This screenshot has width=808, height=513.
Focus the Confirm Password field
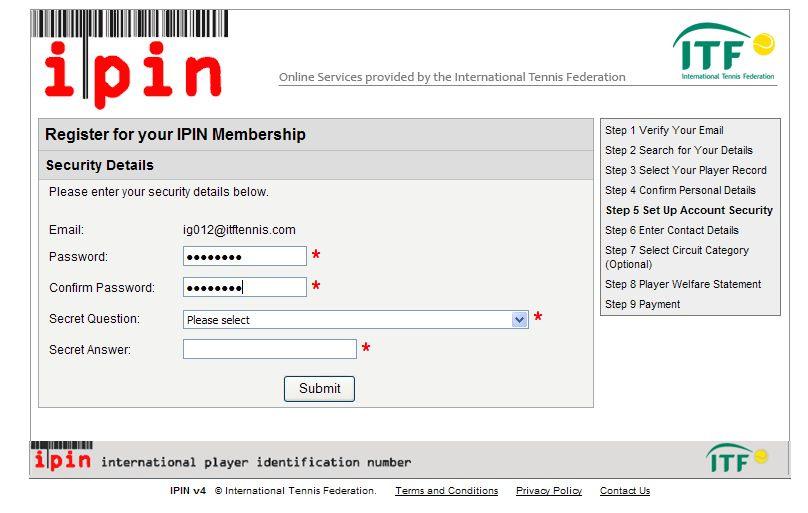tap(245, 287)
